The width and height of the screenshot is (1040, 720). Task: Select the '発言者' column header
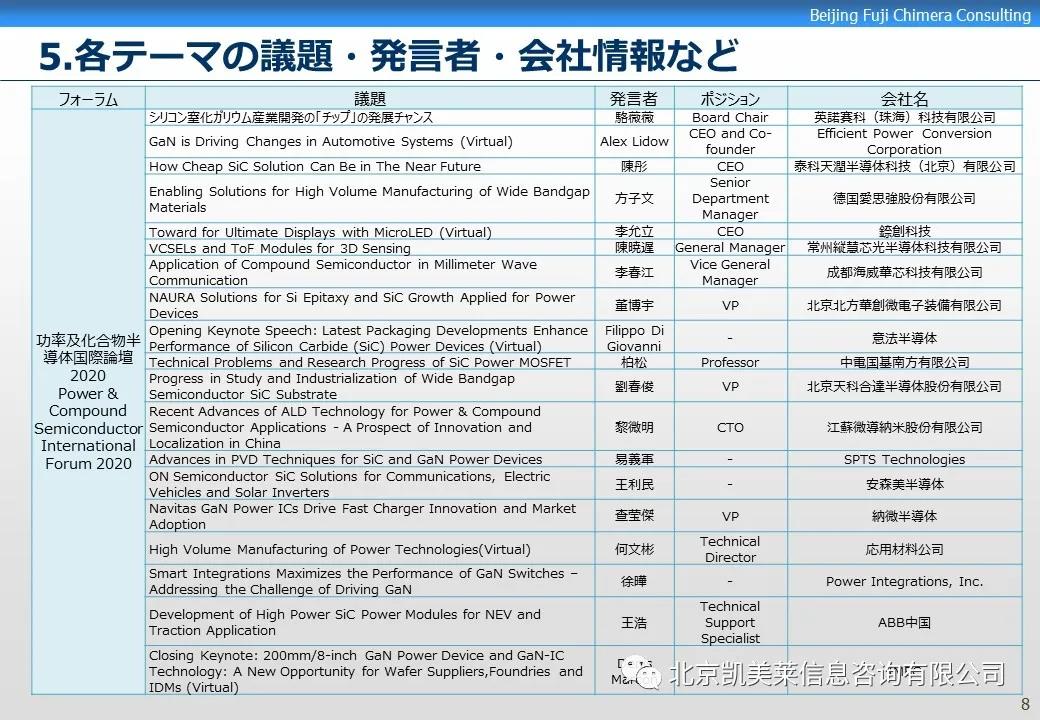point(634,99)
